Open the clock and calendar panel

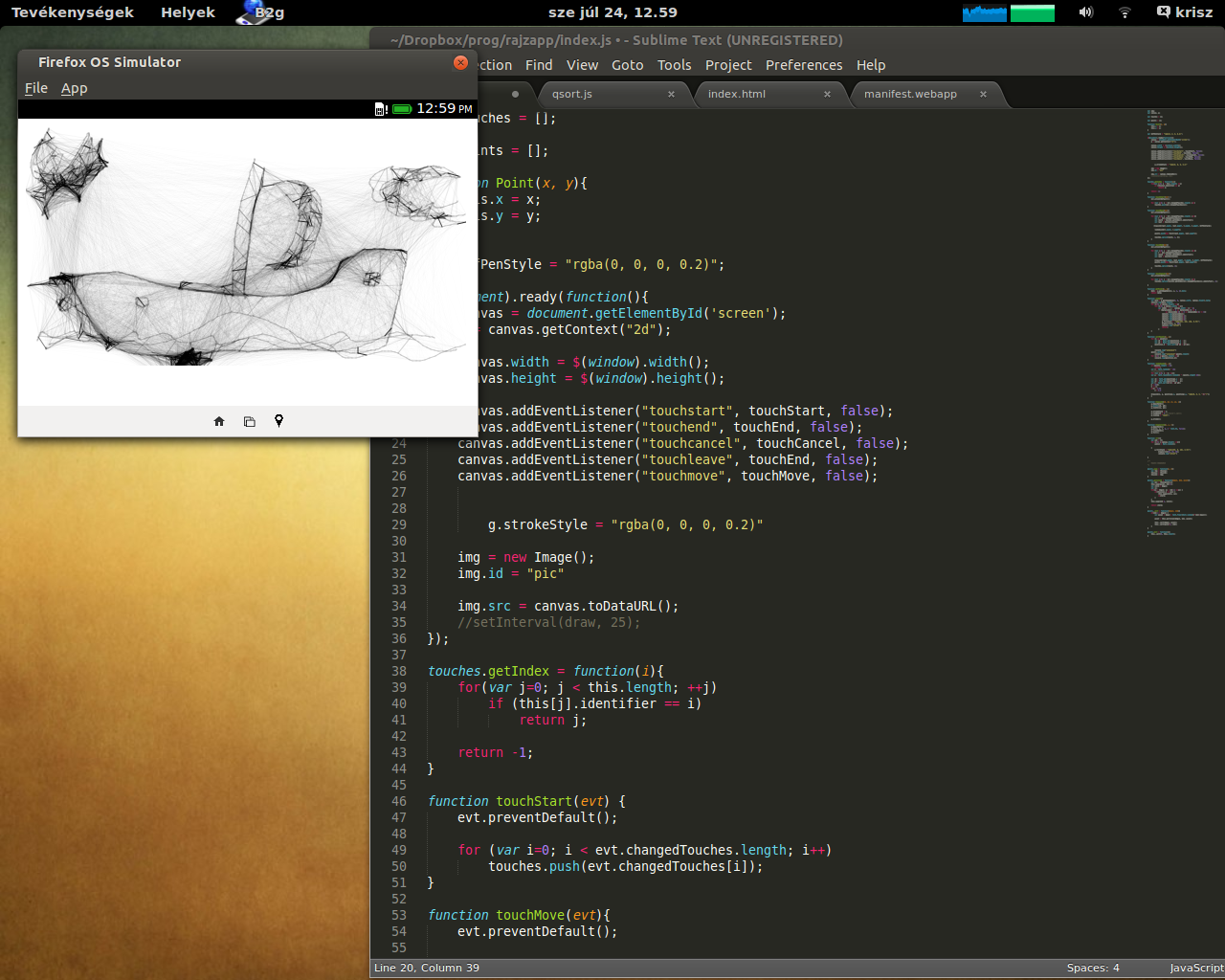[612, 12]
